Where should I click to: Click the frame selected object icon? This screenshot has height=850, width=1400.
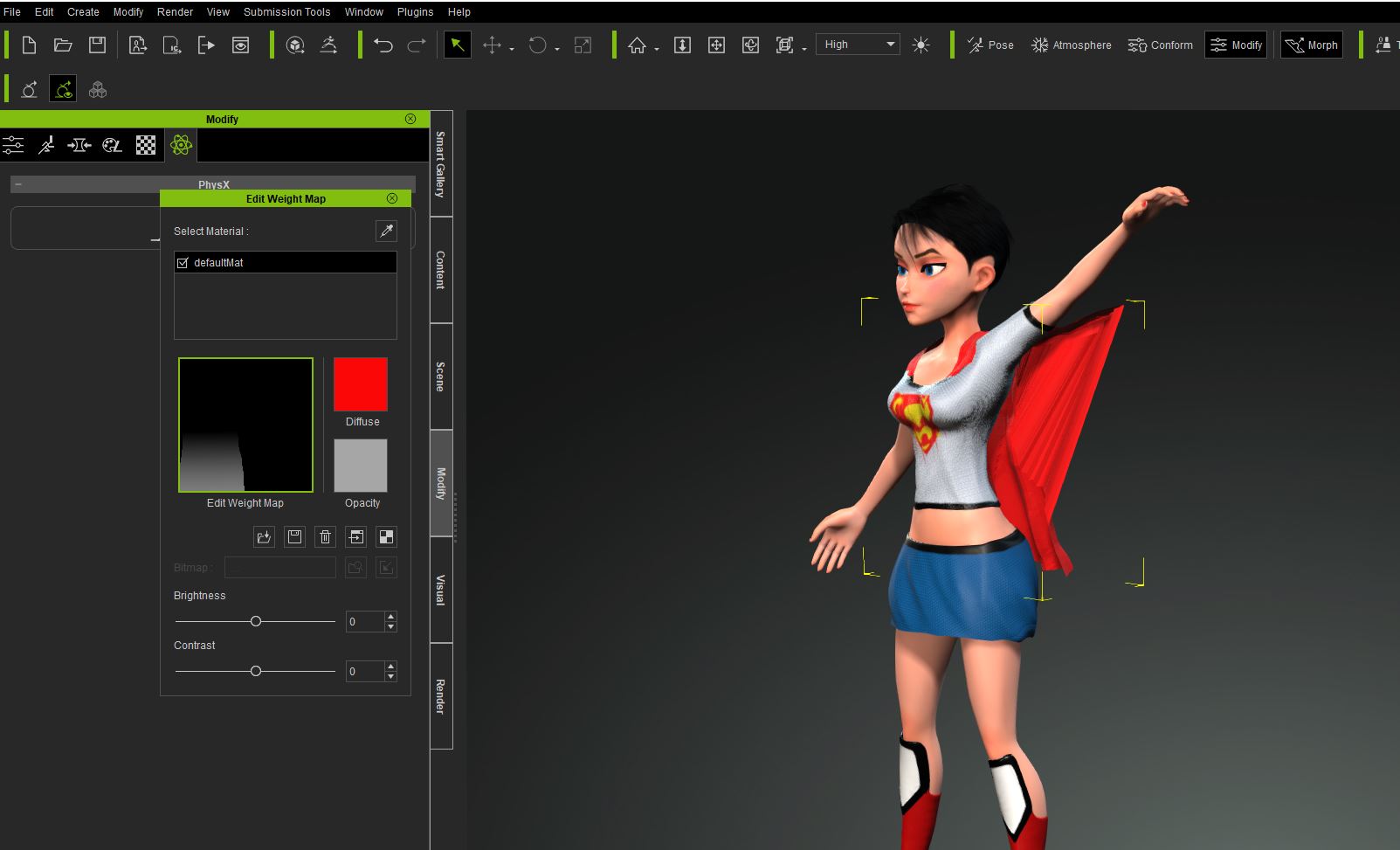point(784,45)
